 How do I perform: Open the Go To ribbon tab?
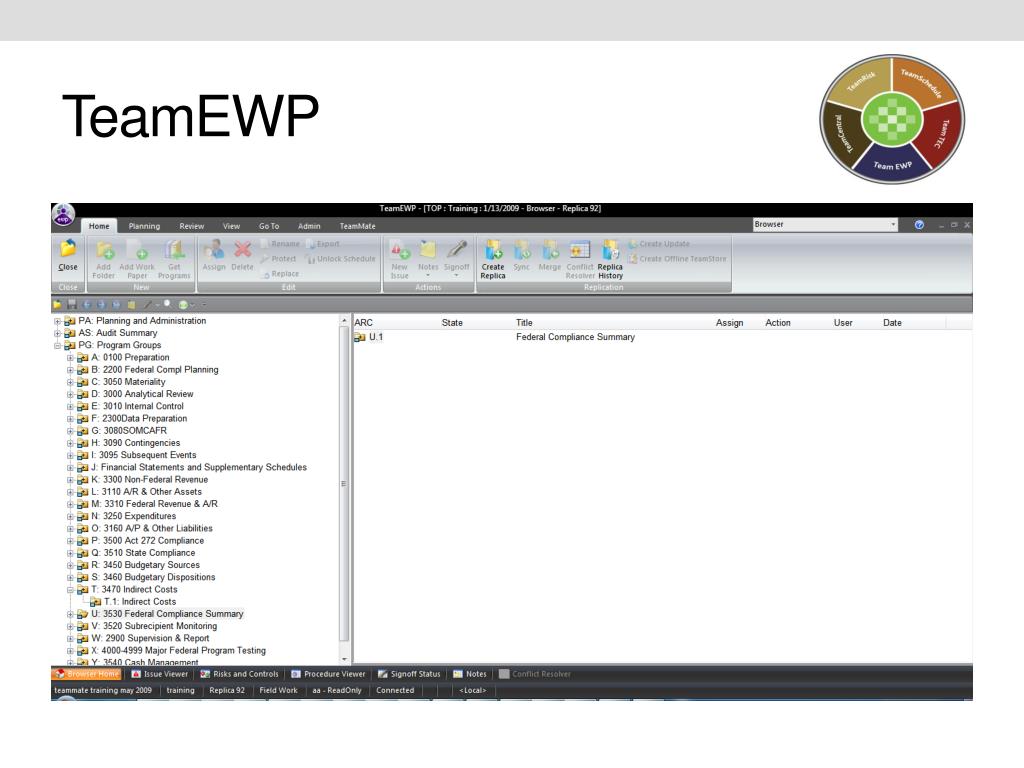pos(269,226)
